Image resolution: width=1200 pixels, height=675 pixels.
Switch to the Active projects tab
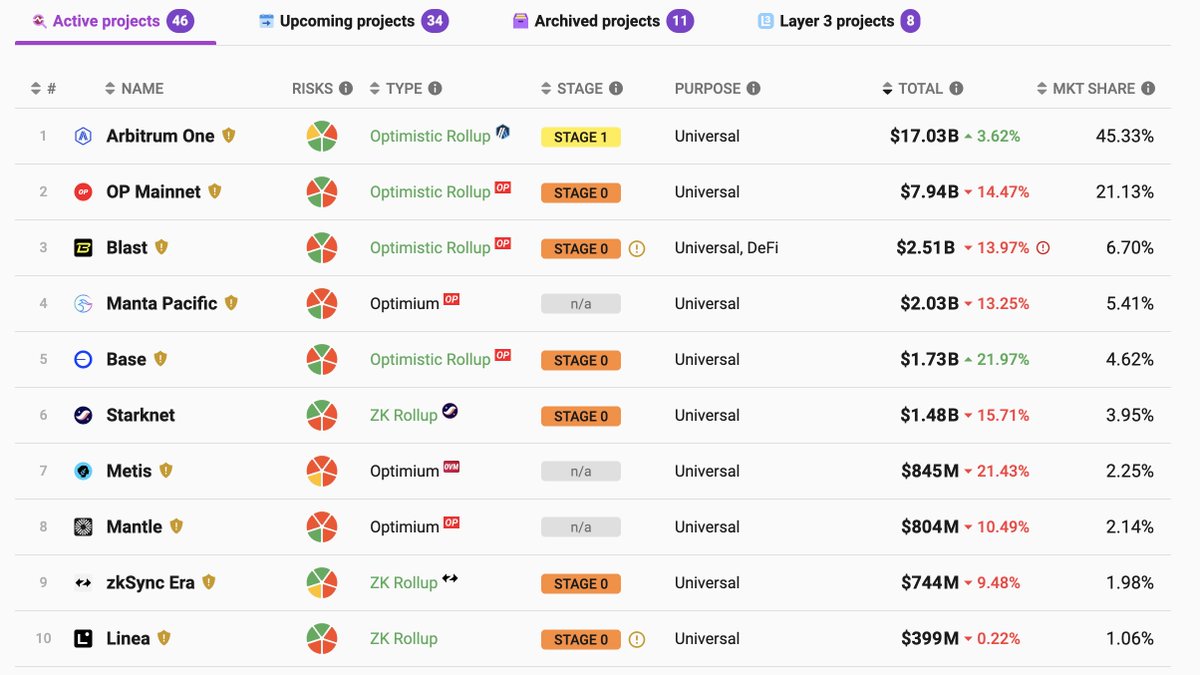click(x=113, y=21)
